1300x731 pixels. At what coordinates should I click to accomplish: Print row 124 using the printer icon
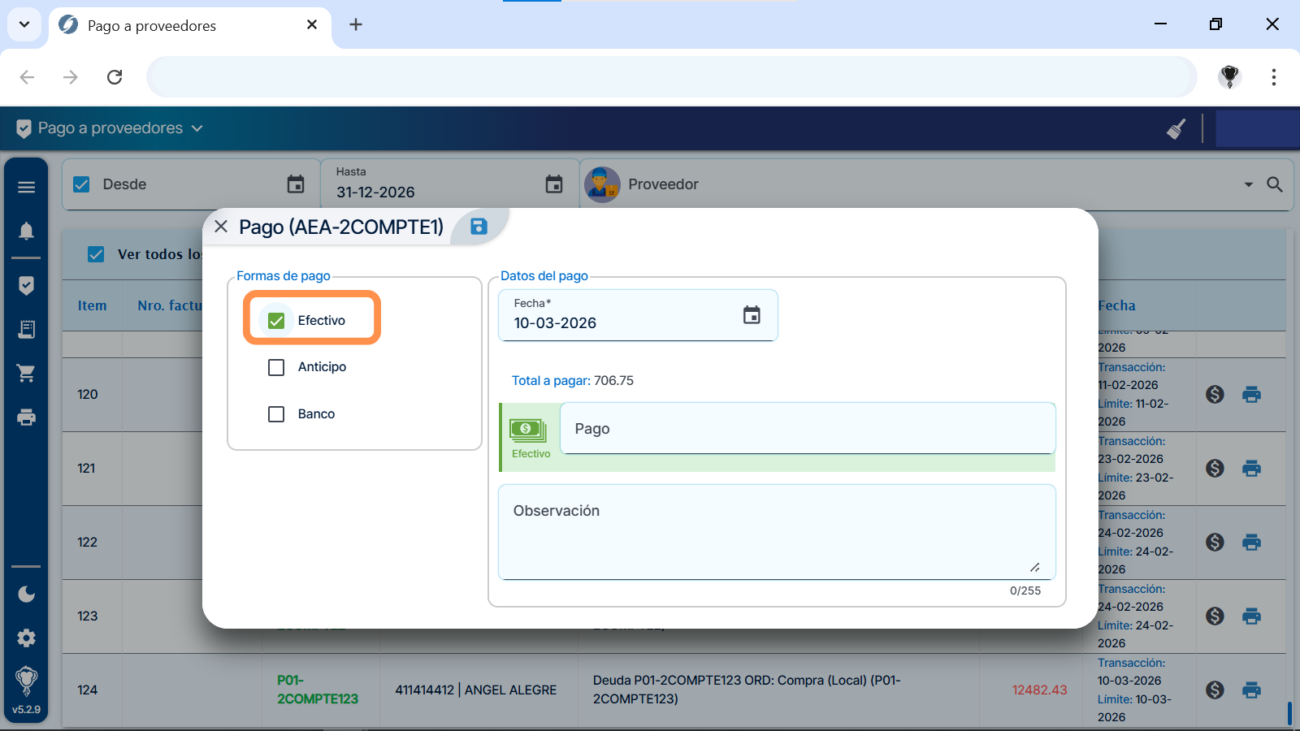coord(1251,690)
